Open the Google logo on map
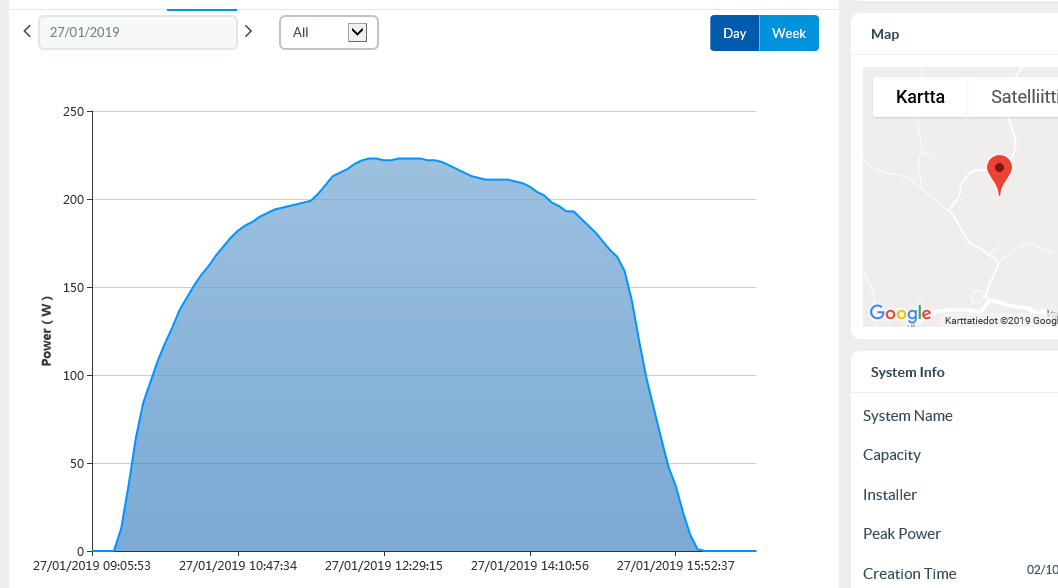Screen dimensions: 1058x588 point(900,313)
